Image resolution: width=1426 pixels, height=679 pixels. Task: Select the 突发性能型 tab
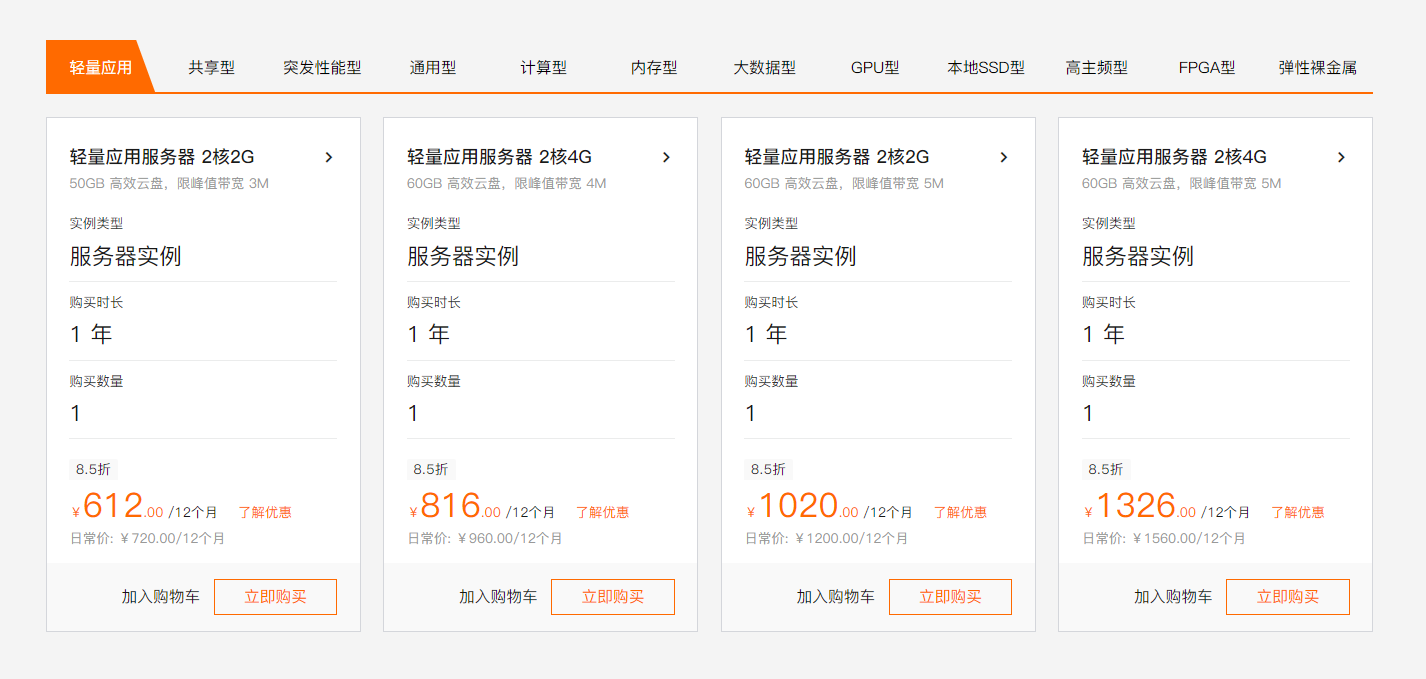coord(322,68)
